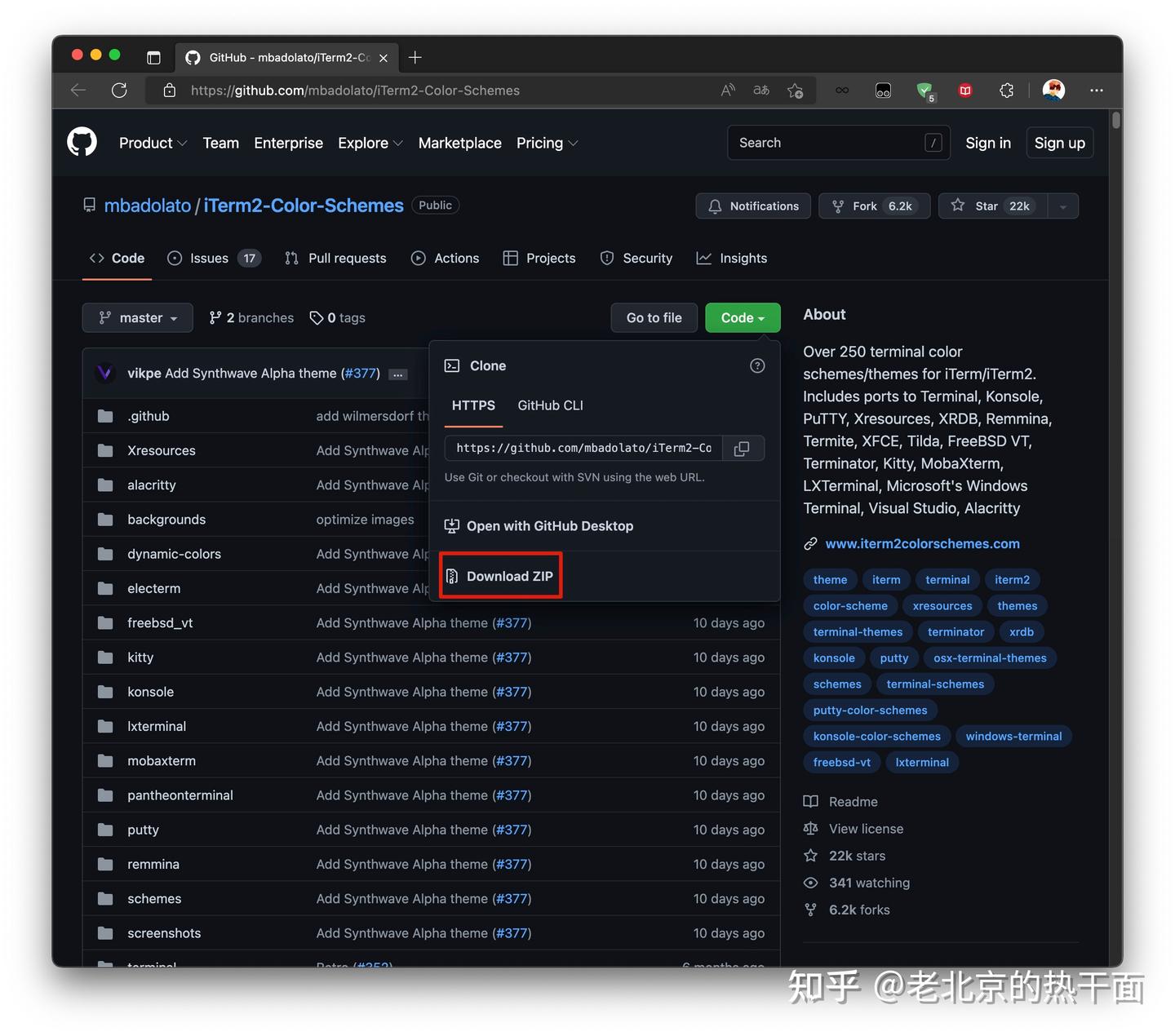Select Open with GitHub Desktop
This screenshot has width=1175, height=1036.
click(550, 525)
